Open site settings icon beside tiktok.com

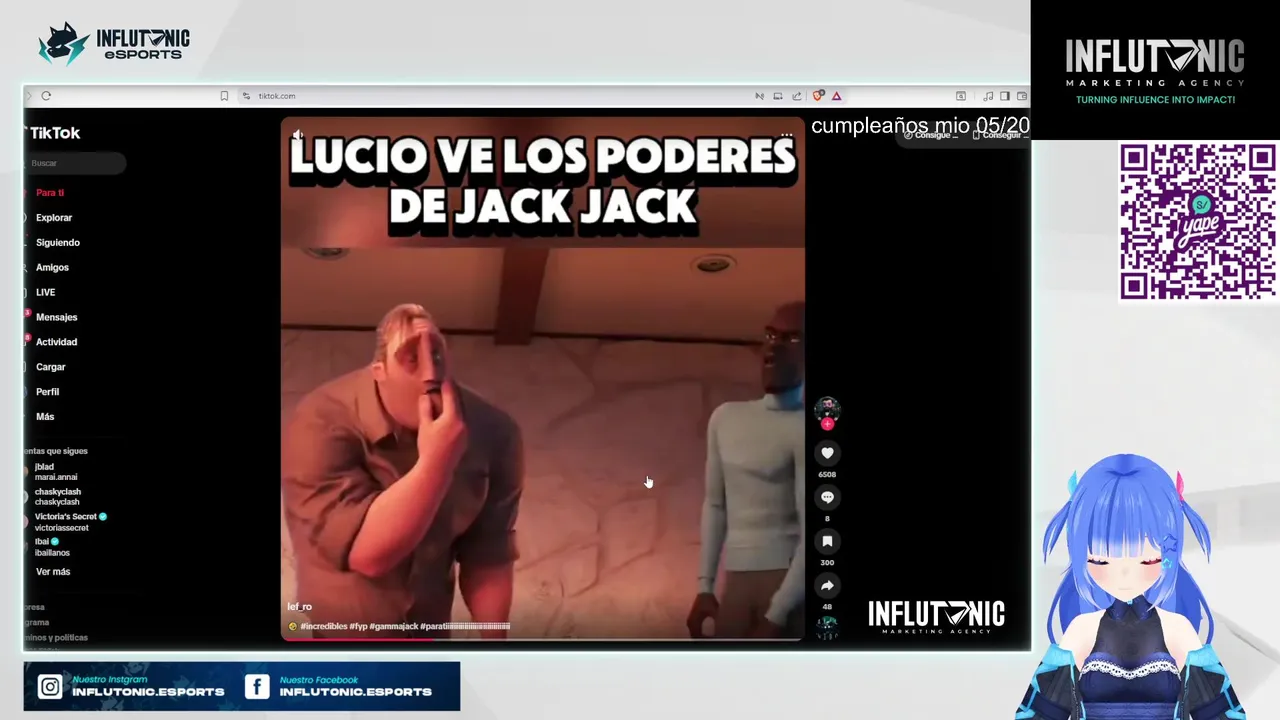click(246, 96)
